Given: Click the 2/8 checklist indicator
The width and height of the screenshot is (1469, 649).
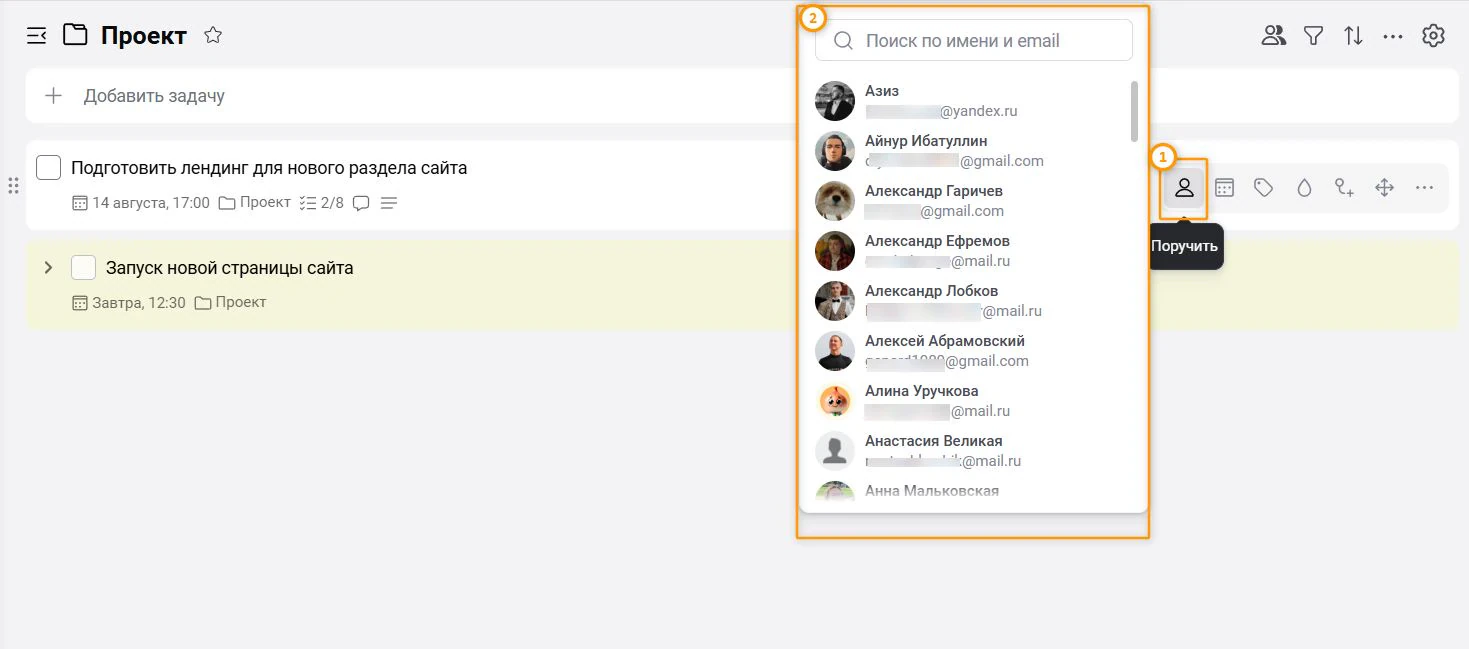Looking at the screenshot, I should [321, 203].
